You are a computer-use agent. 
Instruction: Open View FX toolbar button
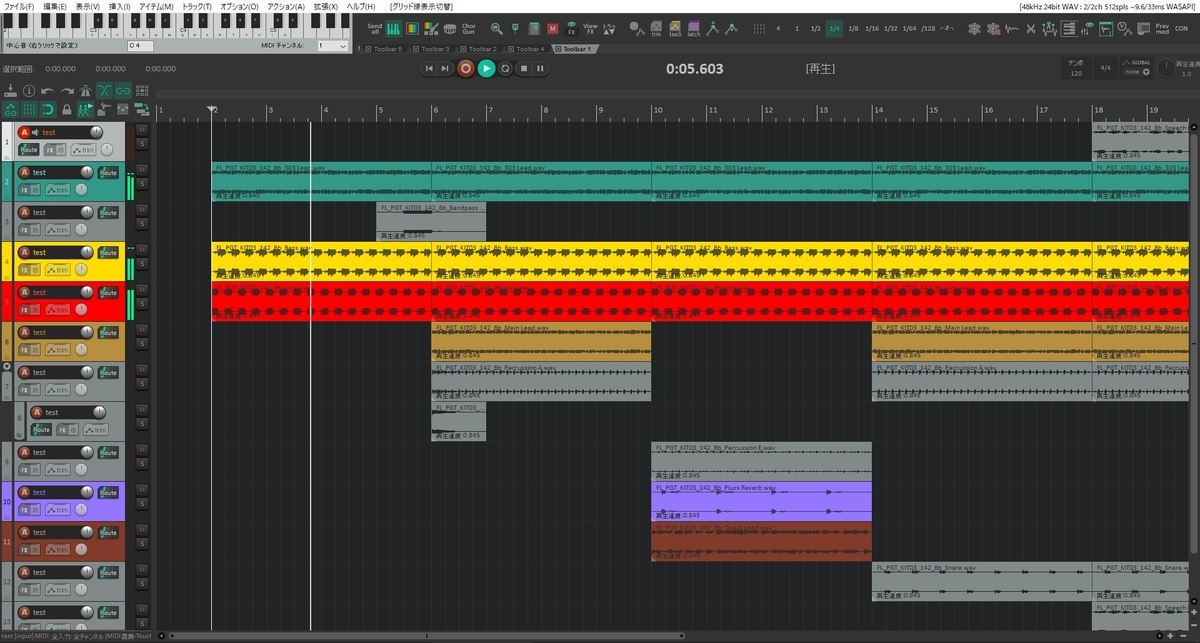pos(590,29)
